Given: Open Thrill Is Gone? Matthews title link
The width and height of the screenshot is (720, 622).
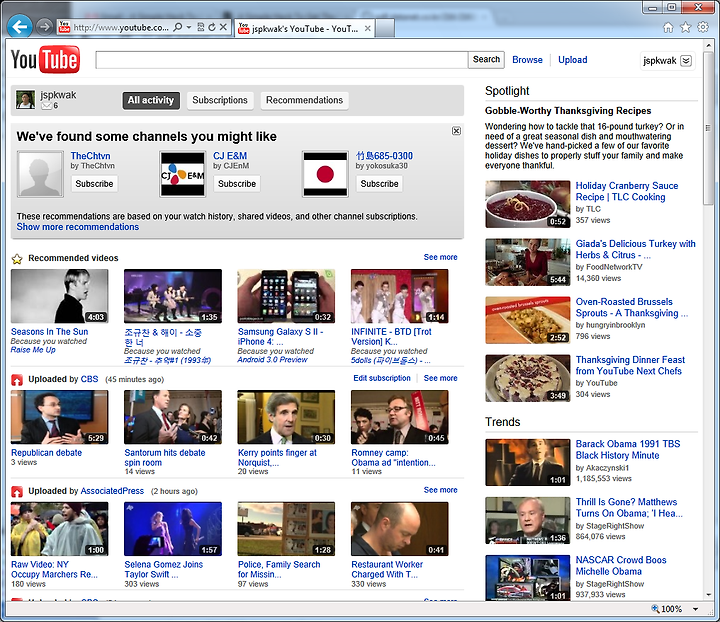Looking at the screenshot, I should pos(629,508).
